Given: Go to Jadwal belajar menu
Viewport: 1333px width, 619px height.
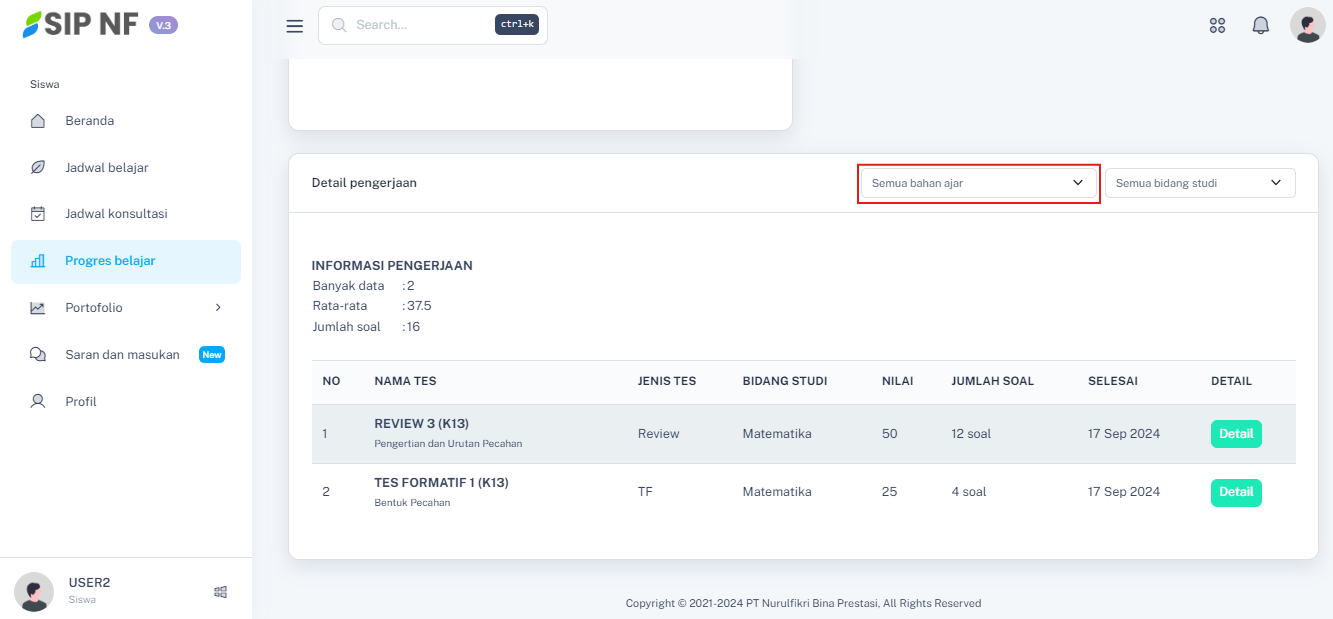Looking at the screenshot, I should (x=107, y=168).
